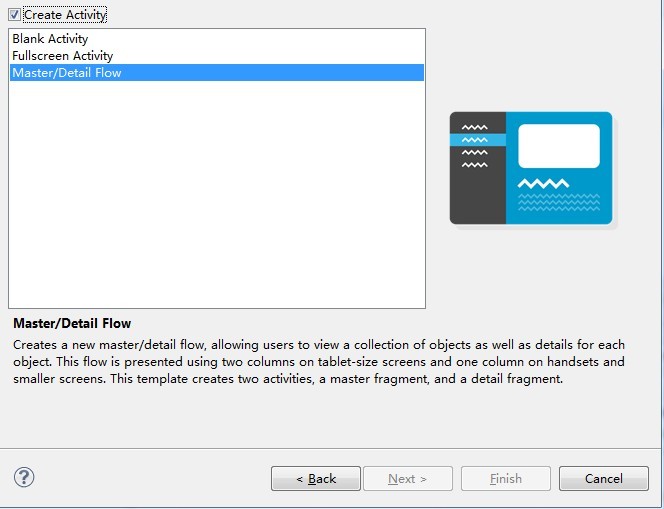Click the help question mark icon
Viewport: 664px width, 509px height.
(24, 478)
